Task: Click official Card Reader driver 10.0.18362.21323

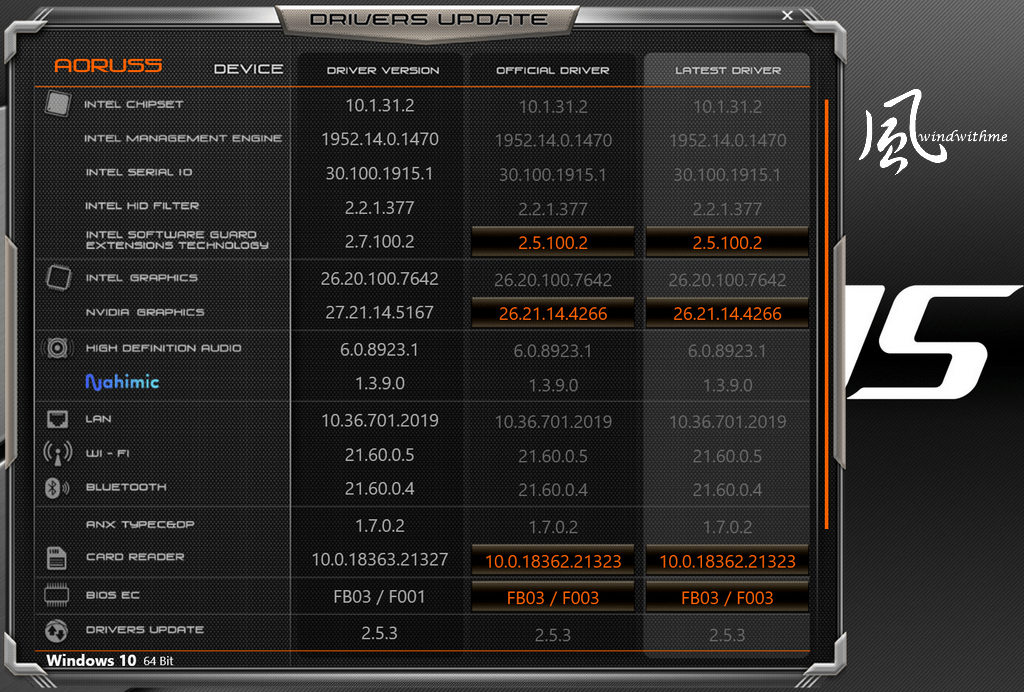Action: (x=552, y=561)
